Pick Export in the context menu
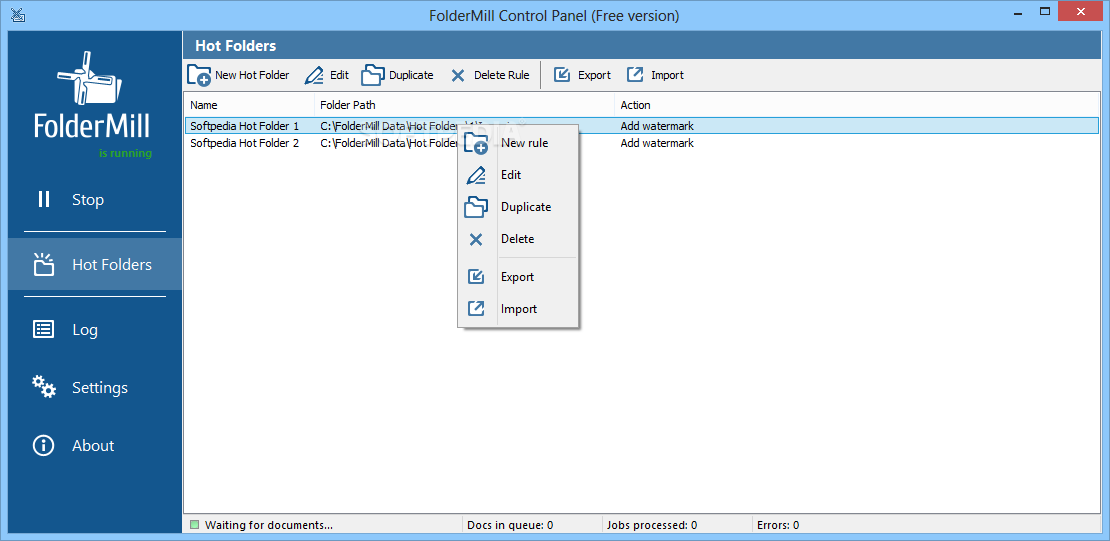This screenshot has width=1110, height=541. click(517, 277)
